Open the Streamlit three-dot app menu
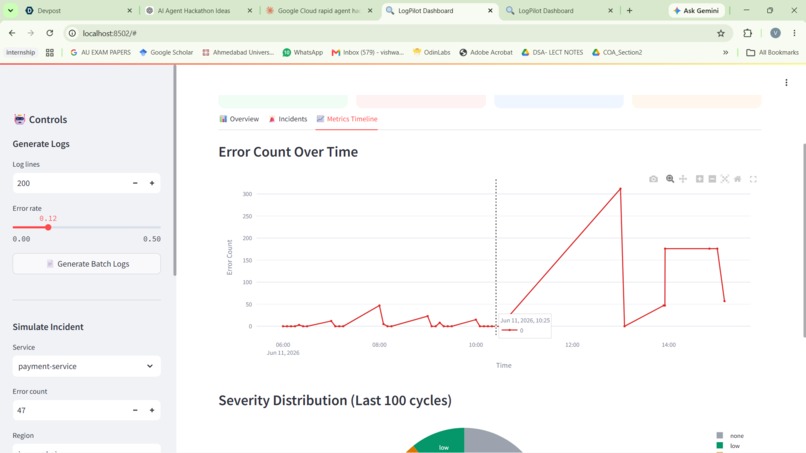 click(786, 82)
